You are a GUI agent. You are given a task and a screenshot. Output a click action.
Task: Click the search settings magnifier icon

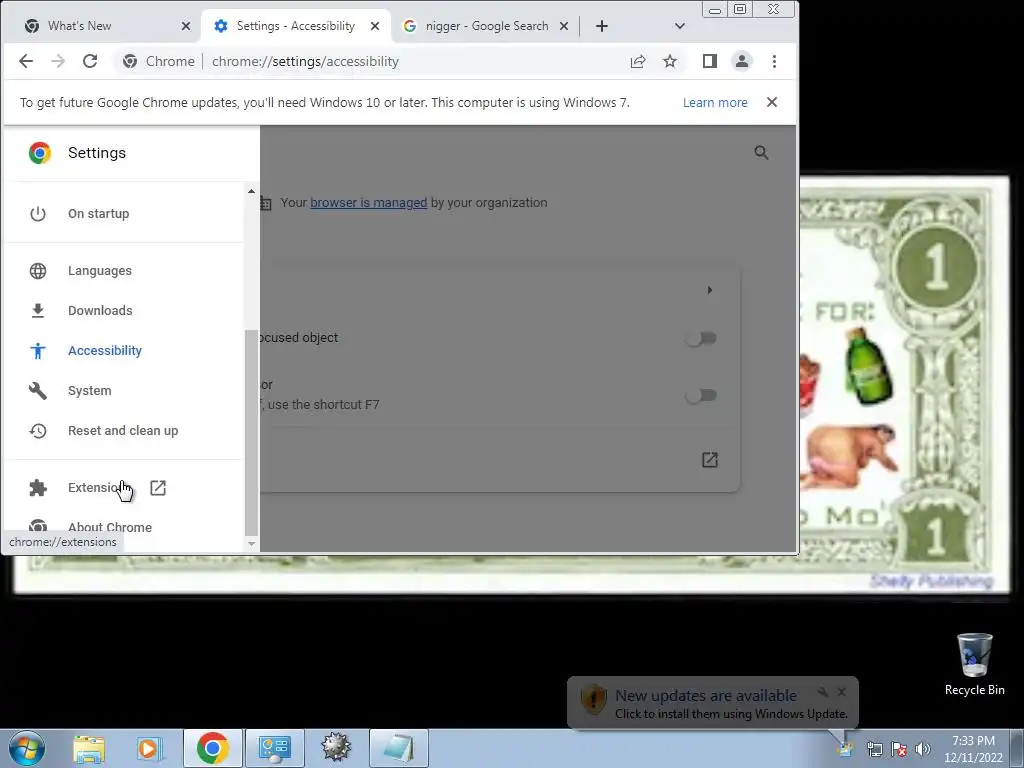(x=761, y=153)
